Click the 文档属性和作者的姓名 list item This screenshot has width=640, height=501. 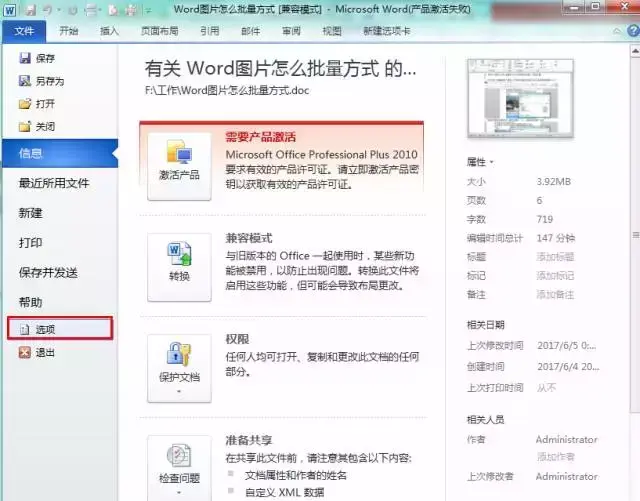pyautogui.click(x=296, y=475)
